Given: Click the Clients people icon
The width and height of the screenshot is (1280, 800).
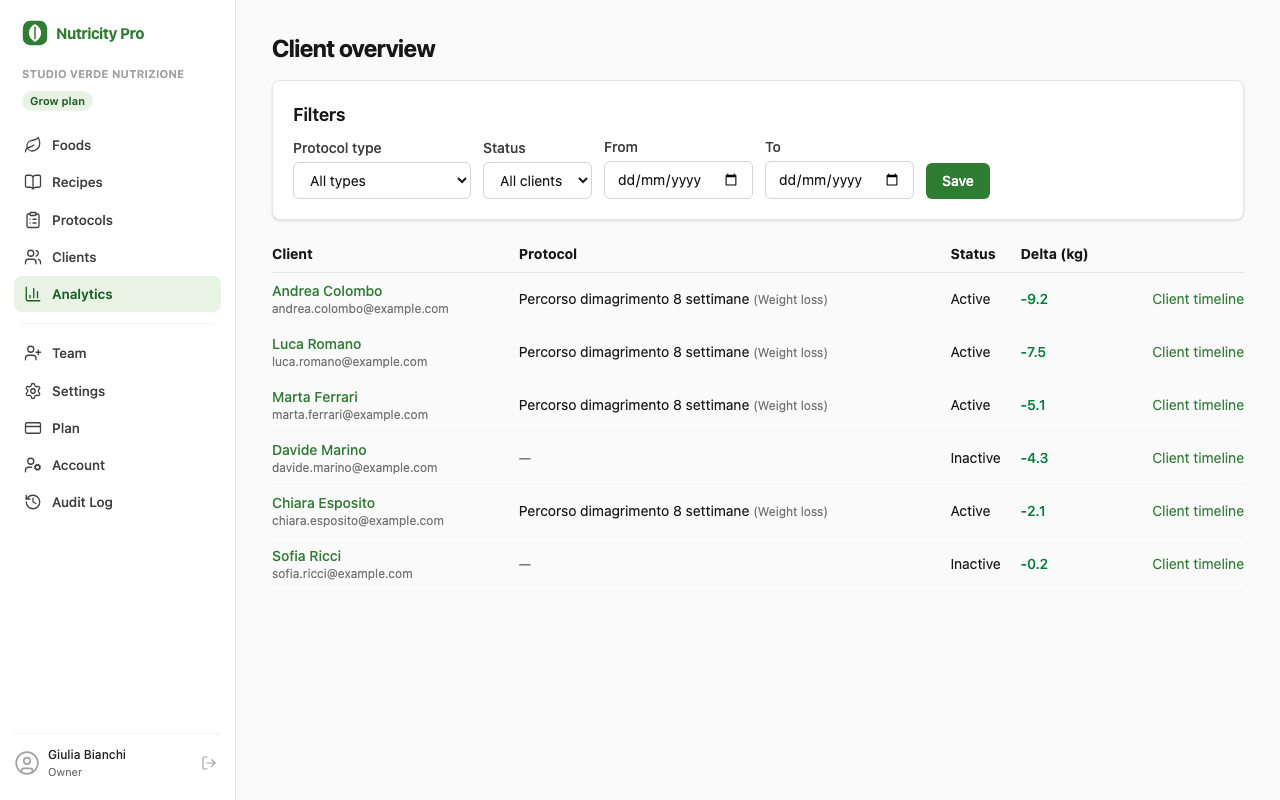Looking at the screenshot, I should point(33,257).
